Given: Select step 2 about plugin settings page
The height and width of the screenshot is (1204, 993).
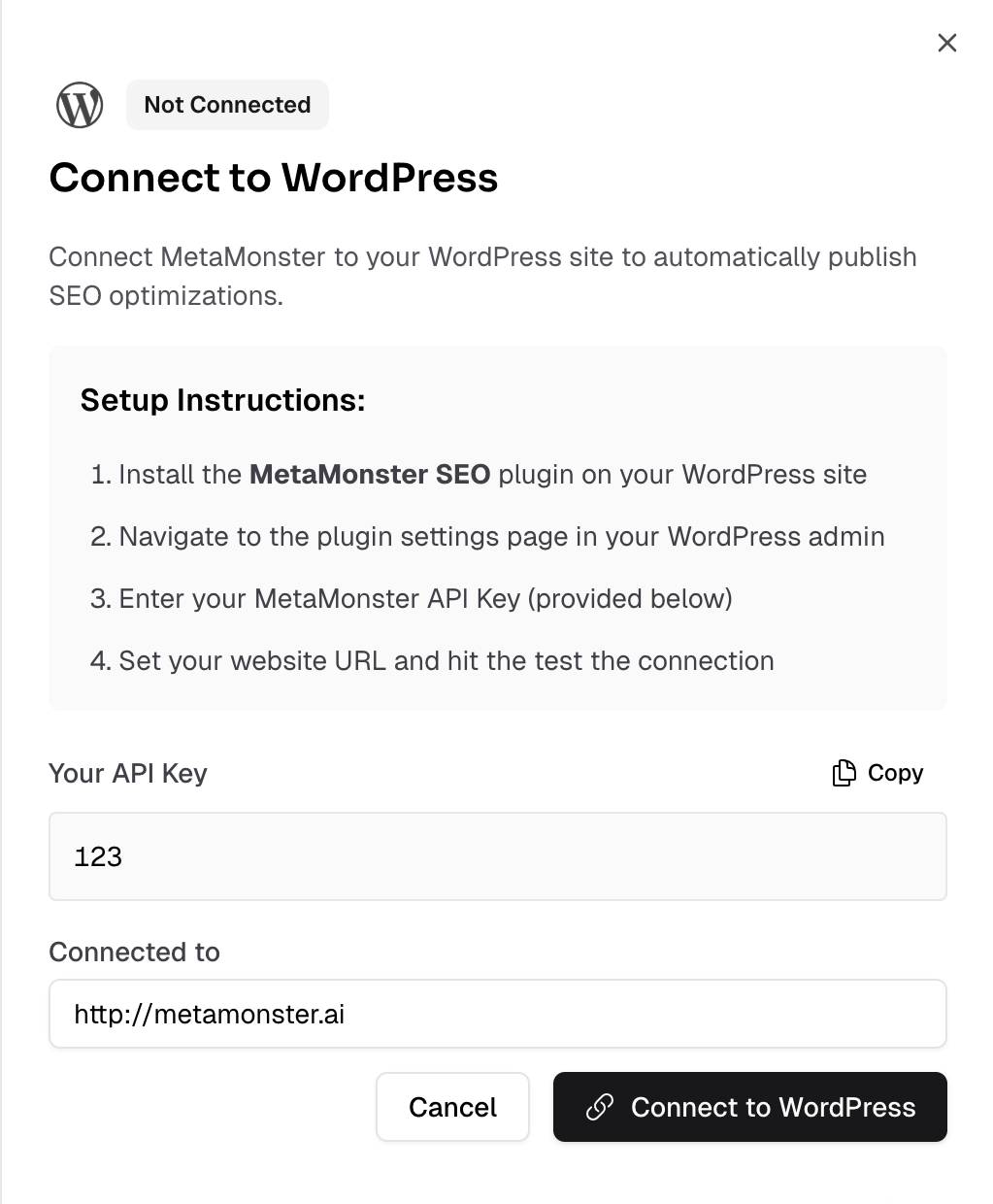Looking at the screenshot, I should (x=487, y=537).
